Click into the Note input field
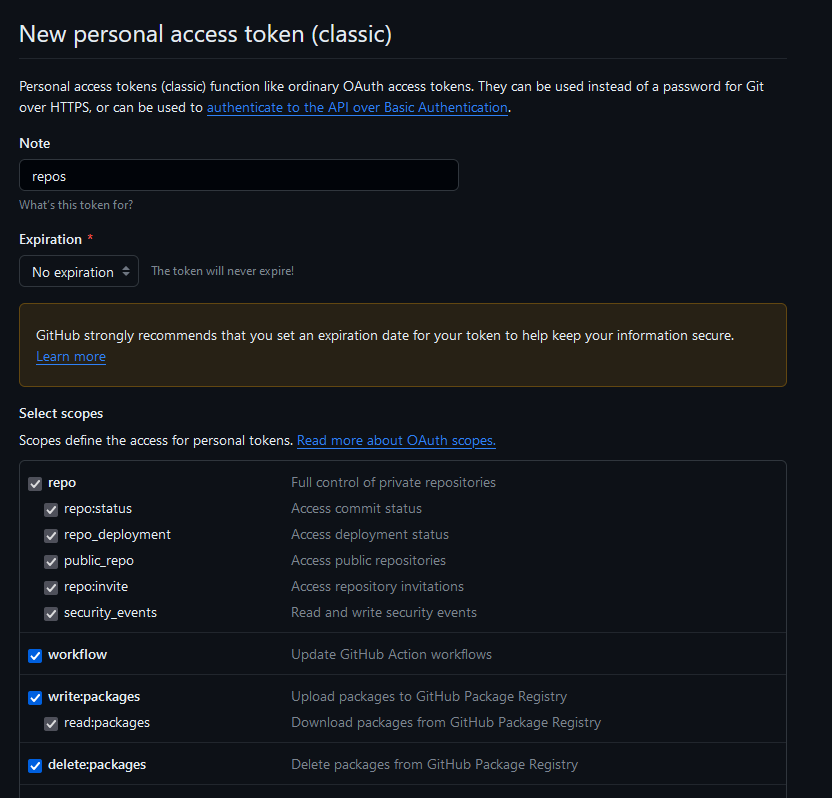 click(x=238, y=175)
